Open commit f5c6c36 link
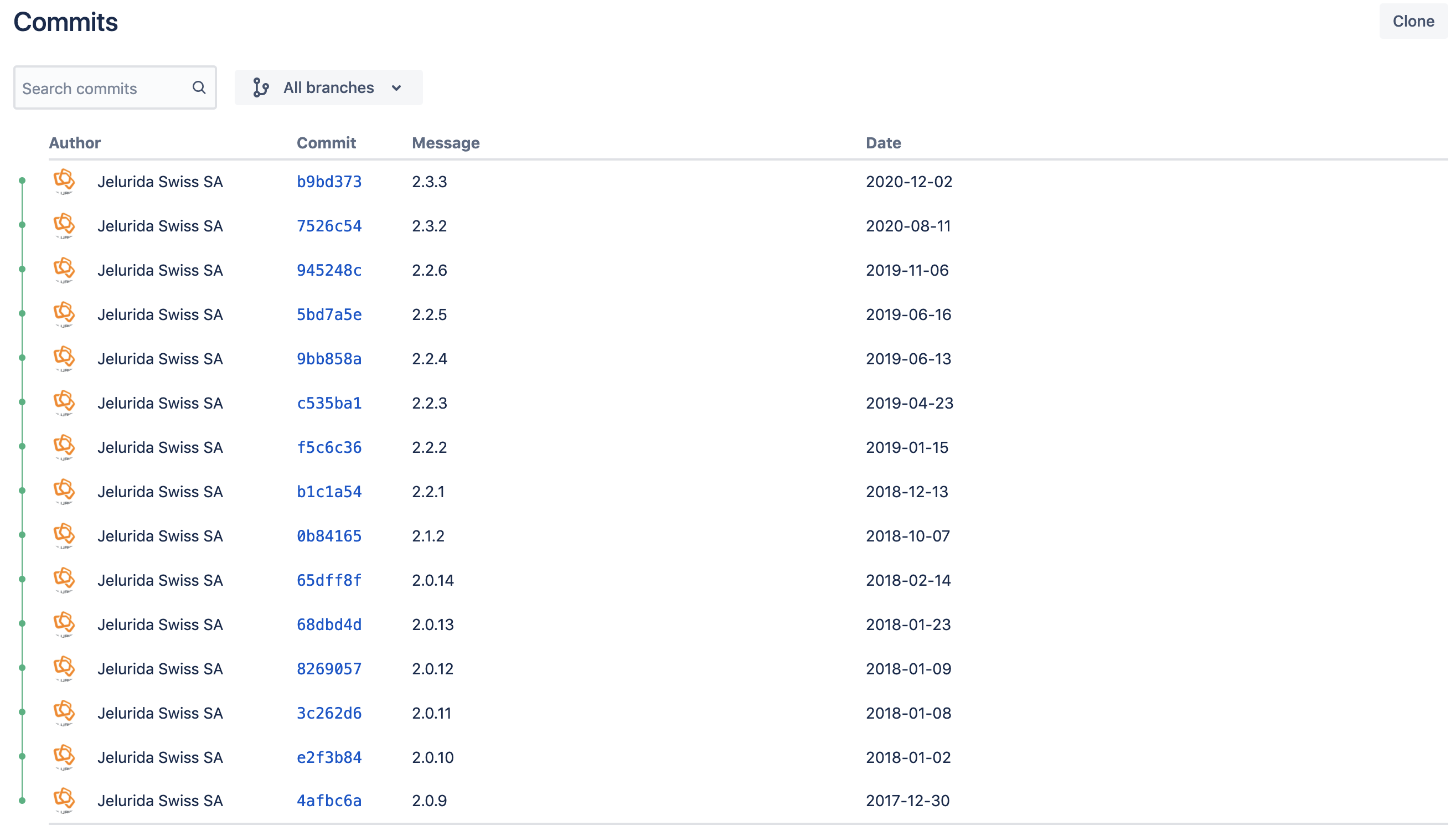Screen dimensions: 1456x836 329,447
